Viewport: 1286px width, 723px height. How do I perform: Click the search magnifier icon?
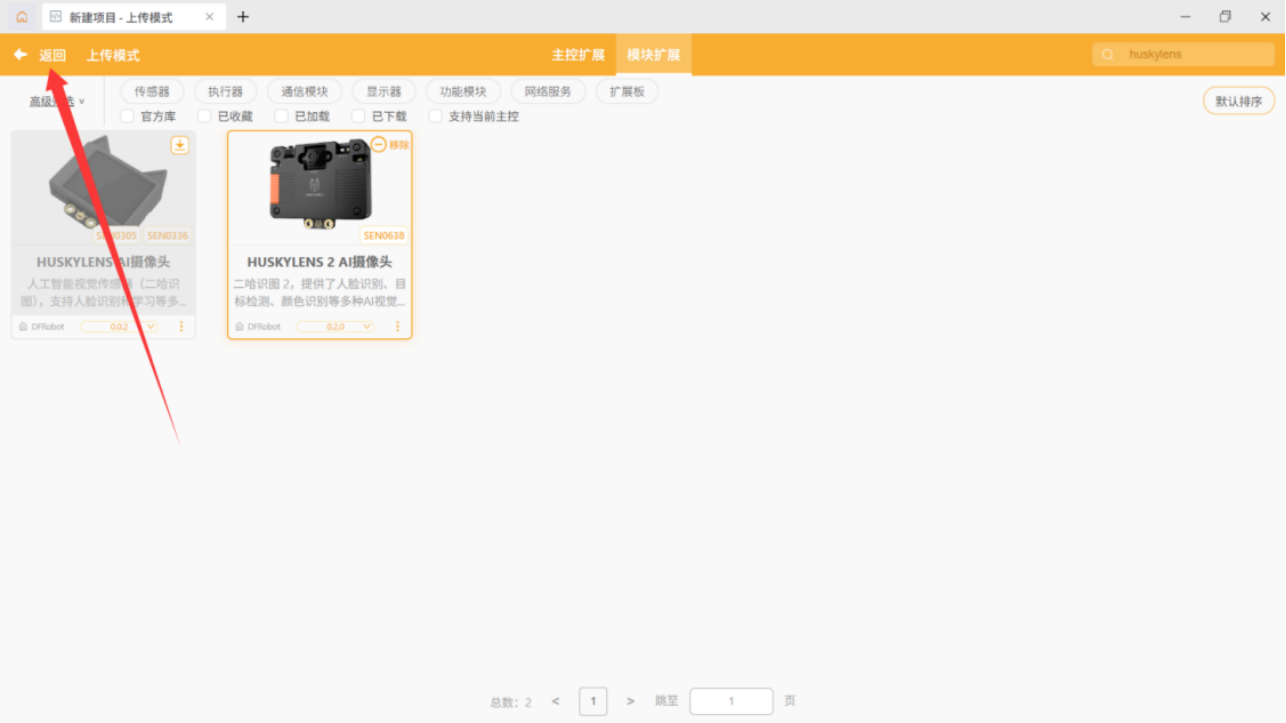coord(1107,55)
